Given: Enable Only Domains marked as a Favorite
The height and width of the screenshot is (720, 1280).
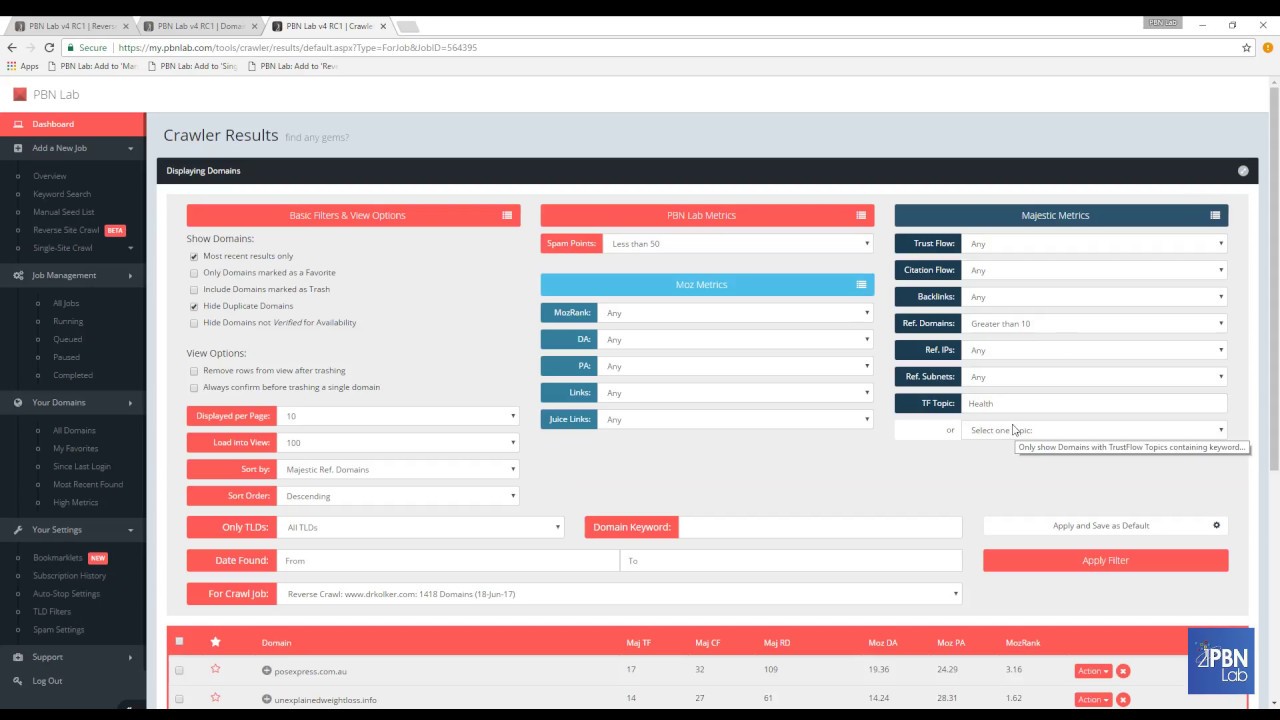Looking at the screenshot, I should point(194,273).
